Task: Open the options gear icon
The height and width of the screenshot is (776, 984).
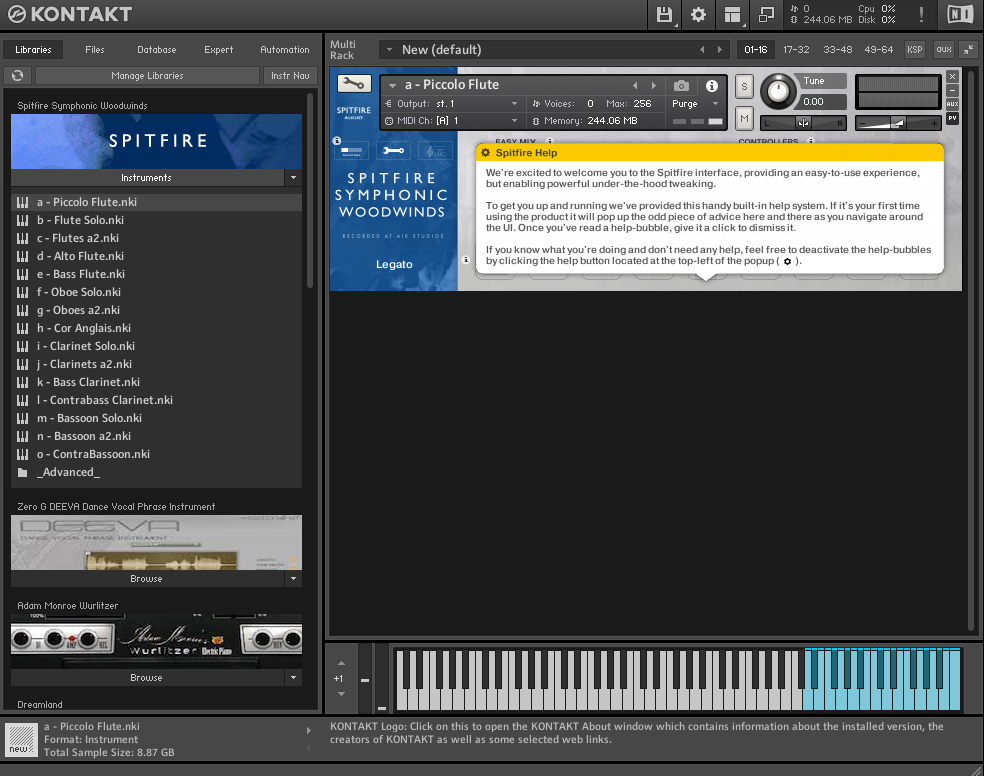Action: (x=698, y=14)
